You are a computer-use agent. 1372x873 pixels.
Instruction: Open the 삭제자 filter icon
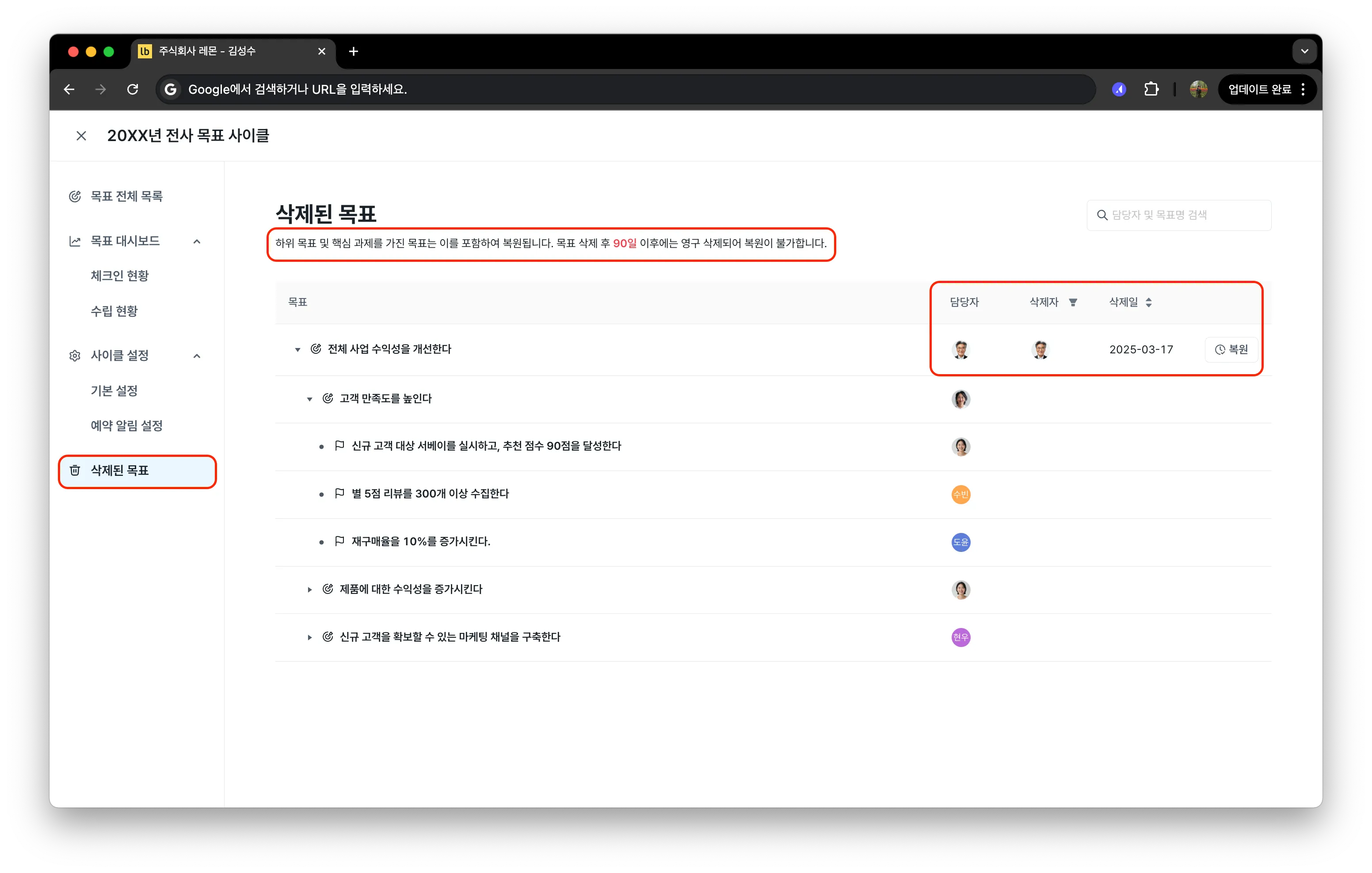point(1073,302)
